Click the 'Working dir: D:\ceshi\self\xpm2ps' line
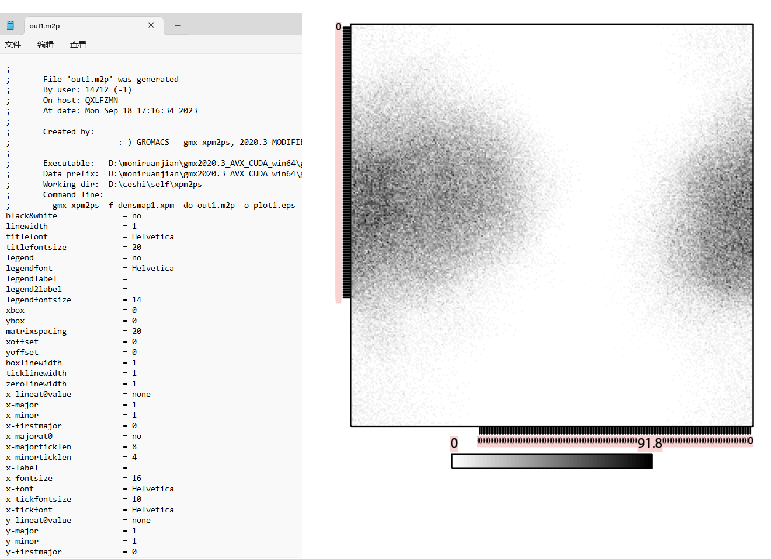Screen dimensions: 771x559 pyautogui.click(x=122, y=184)
